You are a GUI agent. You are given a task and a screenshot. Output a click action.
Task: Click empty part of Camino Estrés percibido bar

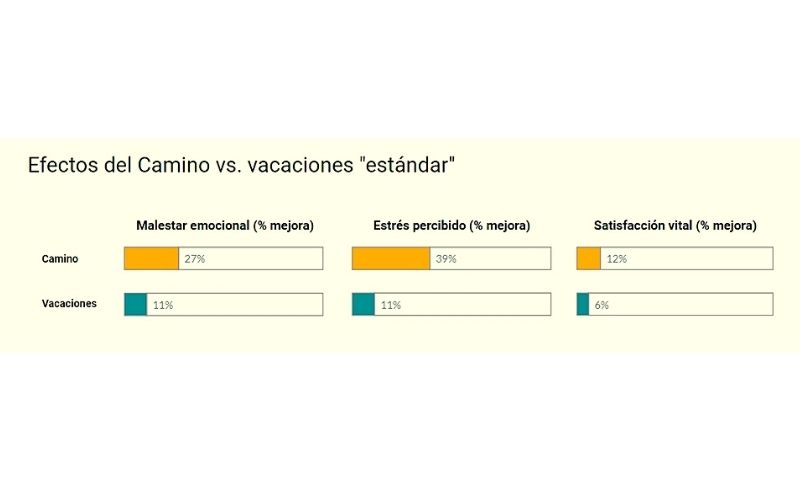505,259
